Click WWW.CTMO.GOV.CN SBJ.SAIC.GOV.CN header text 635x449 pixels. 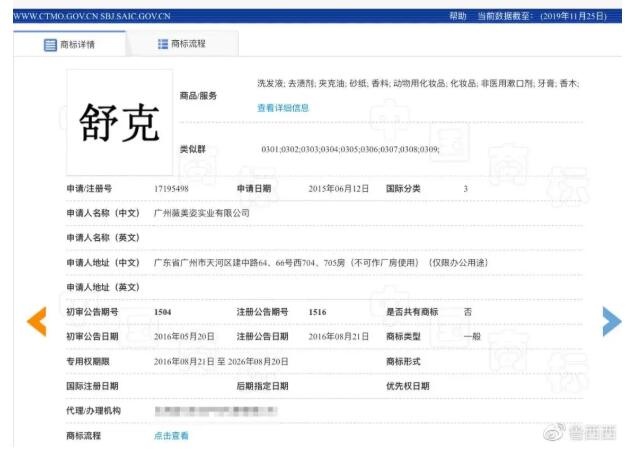[92, 16]
